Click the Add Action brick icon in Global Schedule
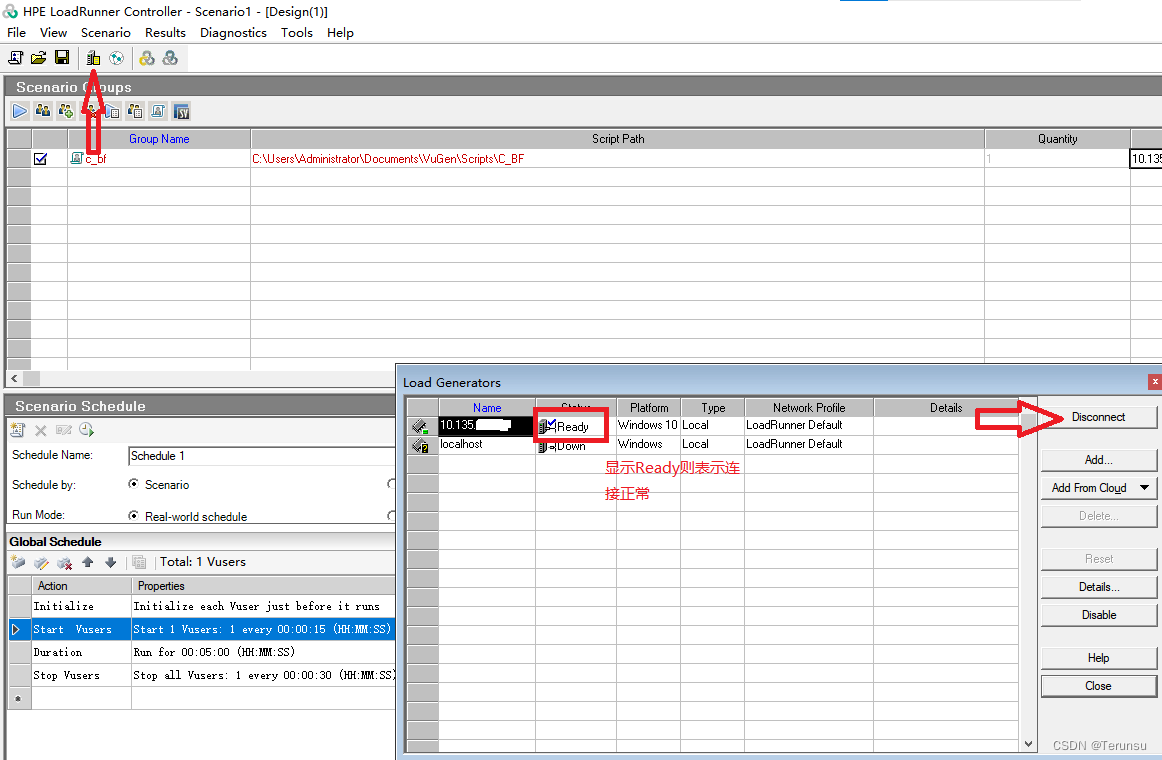This screenshot has width=1162, height=760. click(19, 562)
